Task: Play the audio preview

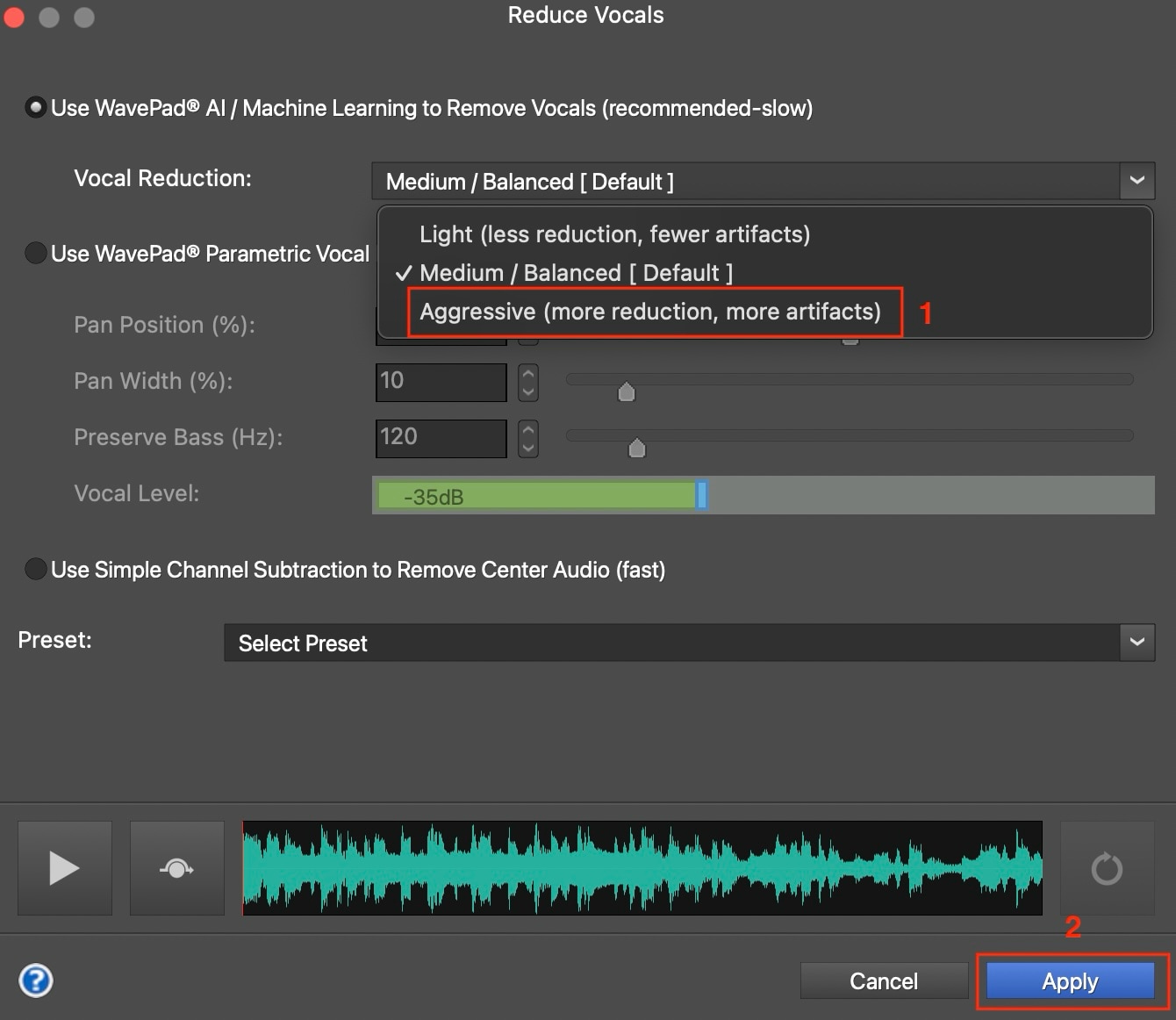Action: coord(65,868)
